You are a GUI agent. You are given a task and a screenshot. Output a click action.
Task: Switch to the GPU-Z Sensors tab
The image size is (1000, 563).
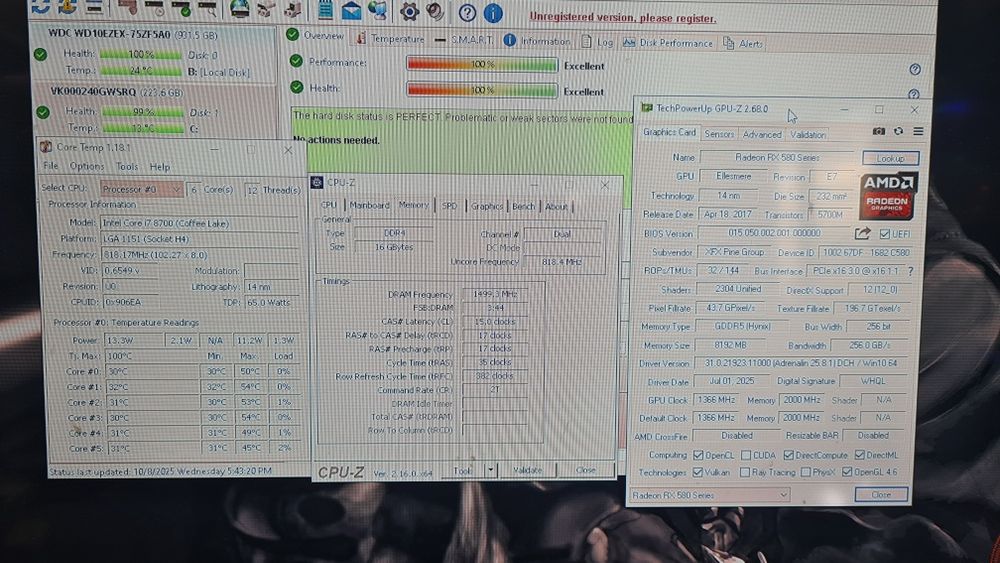(719, 134)
